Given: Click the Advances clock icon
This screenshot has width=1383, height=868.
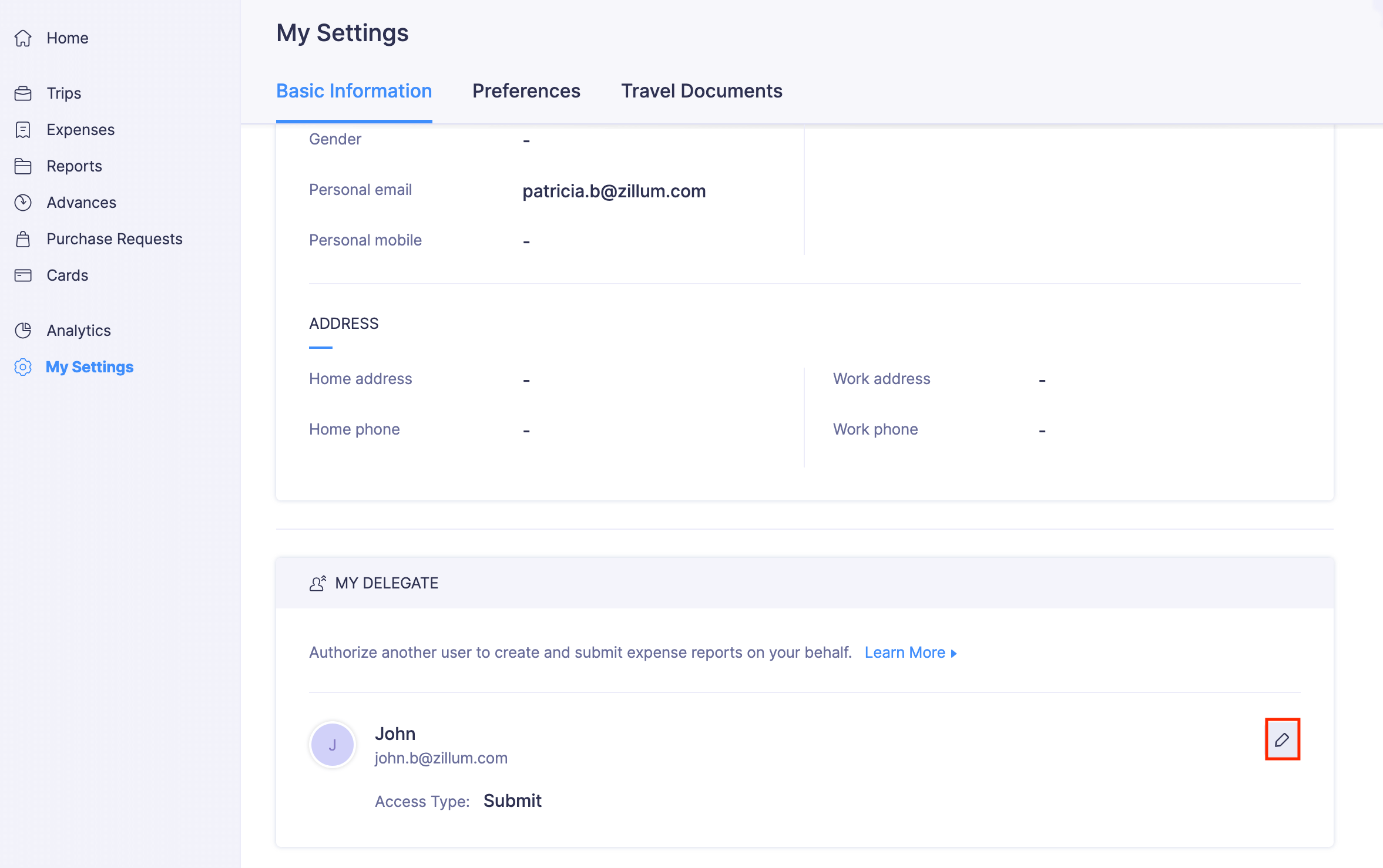Looking at the screenshot, I should click(23, 203).
